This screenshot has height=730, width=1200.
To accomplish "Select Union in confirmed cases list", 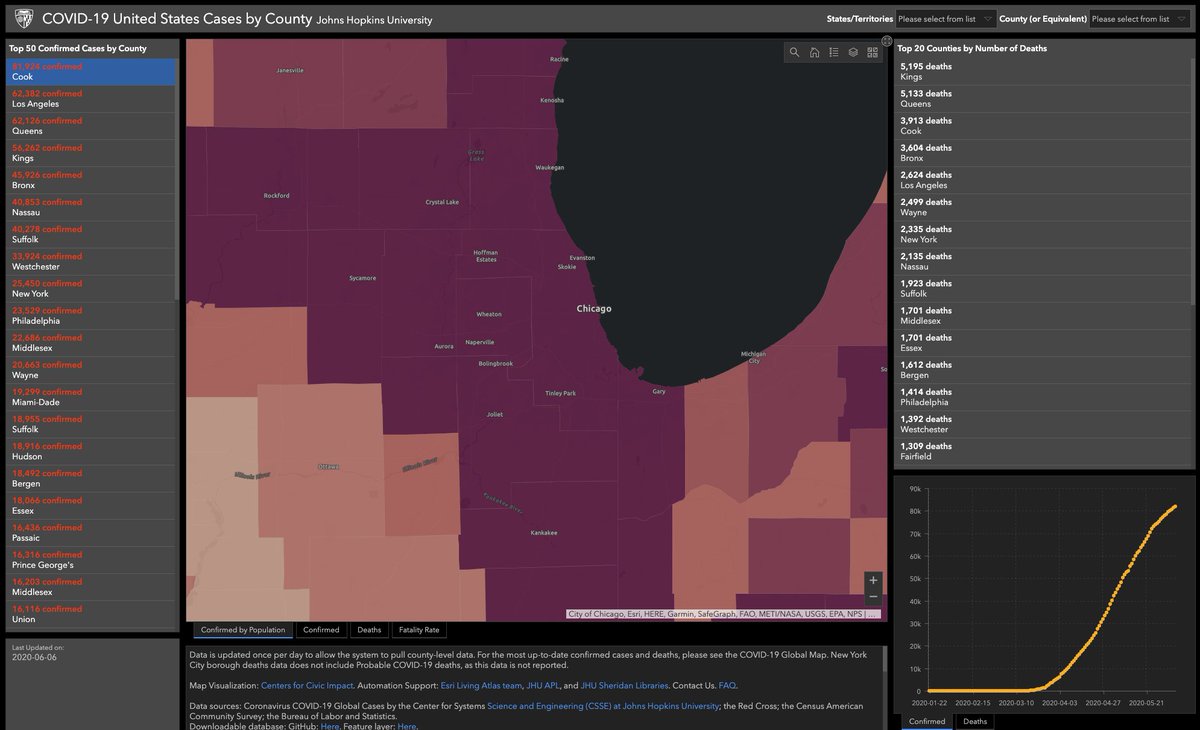I will coord(92,614).
